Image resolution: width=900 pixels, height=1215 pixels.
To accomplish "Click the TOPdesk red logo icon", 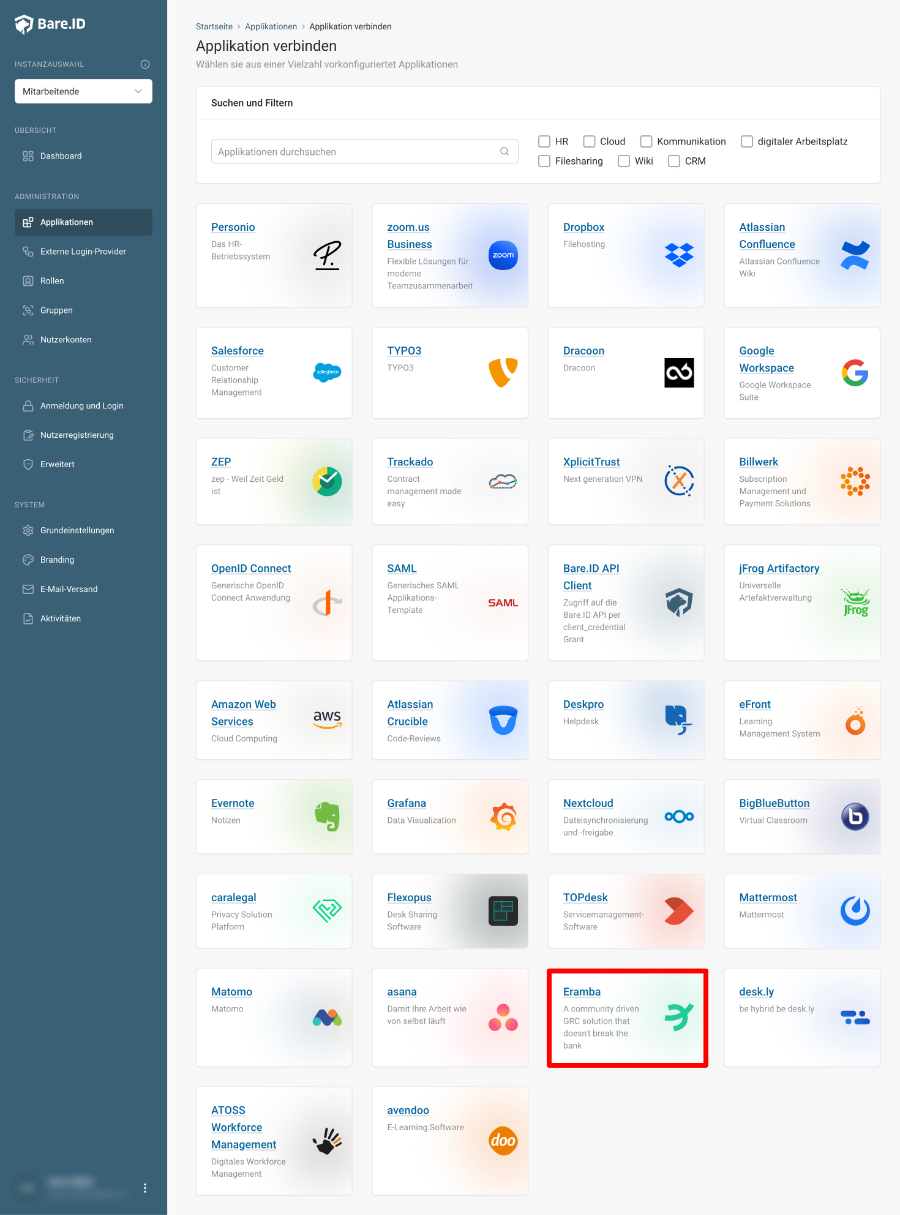I will pyautogui.click(x=679, y=911).
